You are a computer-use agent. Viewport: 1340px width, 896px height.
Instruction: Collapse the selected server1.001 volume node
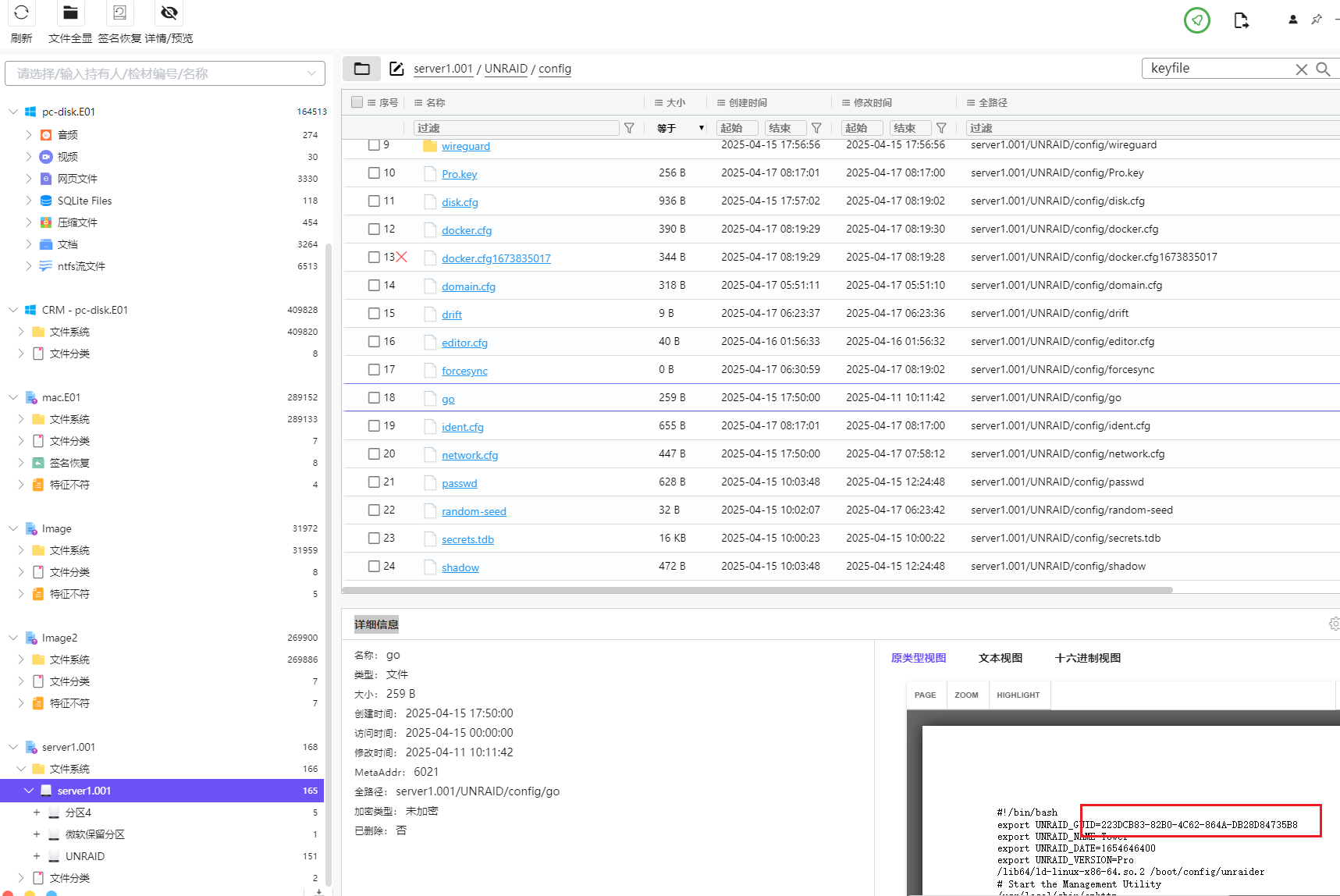pos(29,791)
